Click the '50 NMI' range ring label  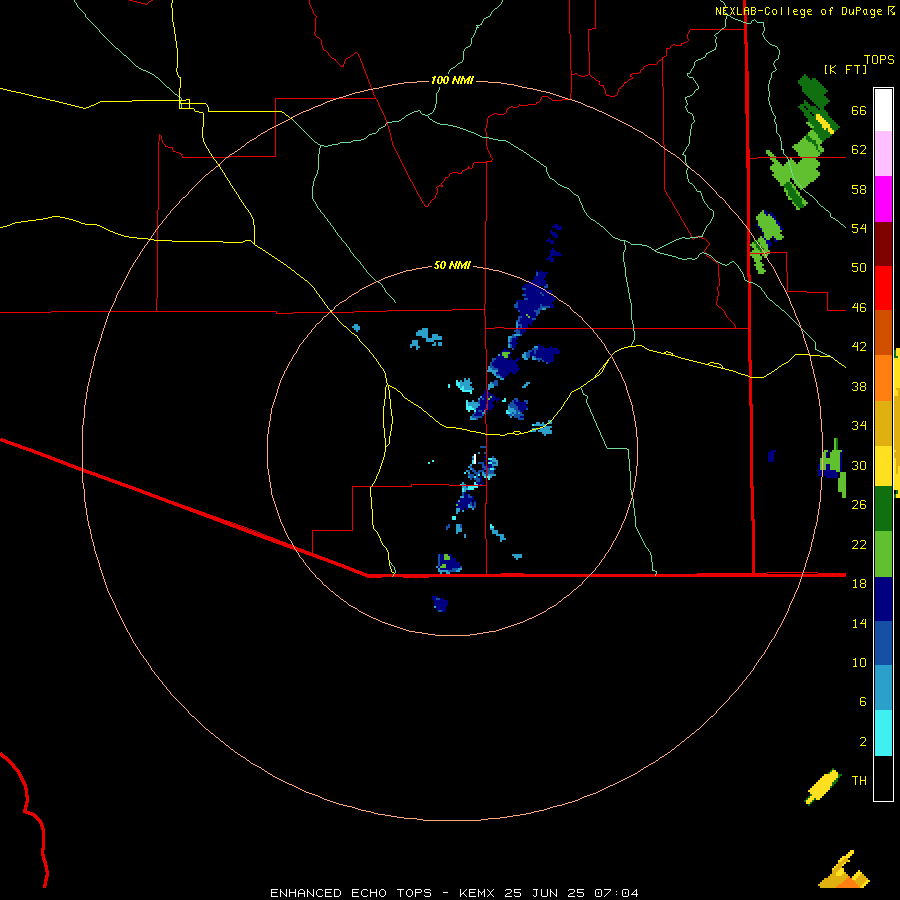coord(452,265)
